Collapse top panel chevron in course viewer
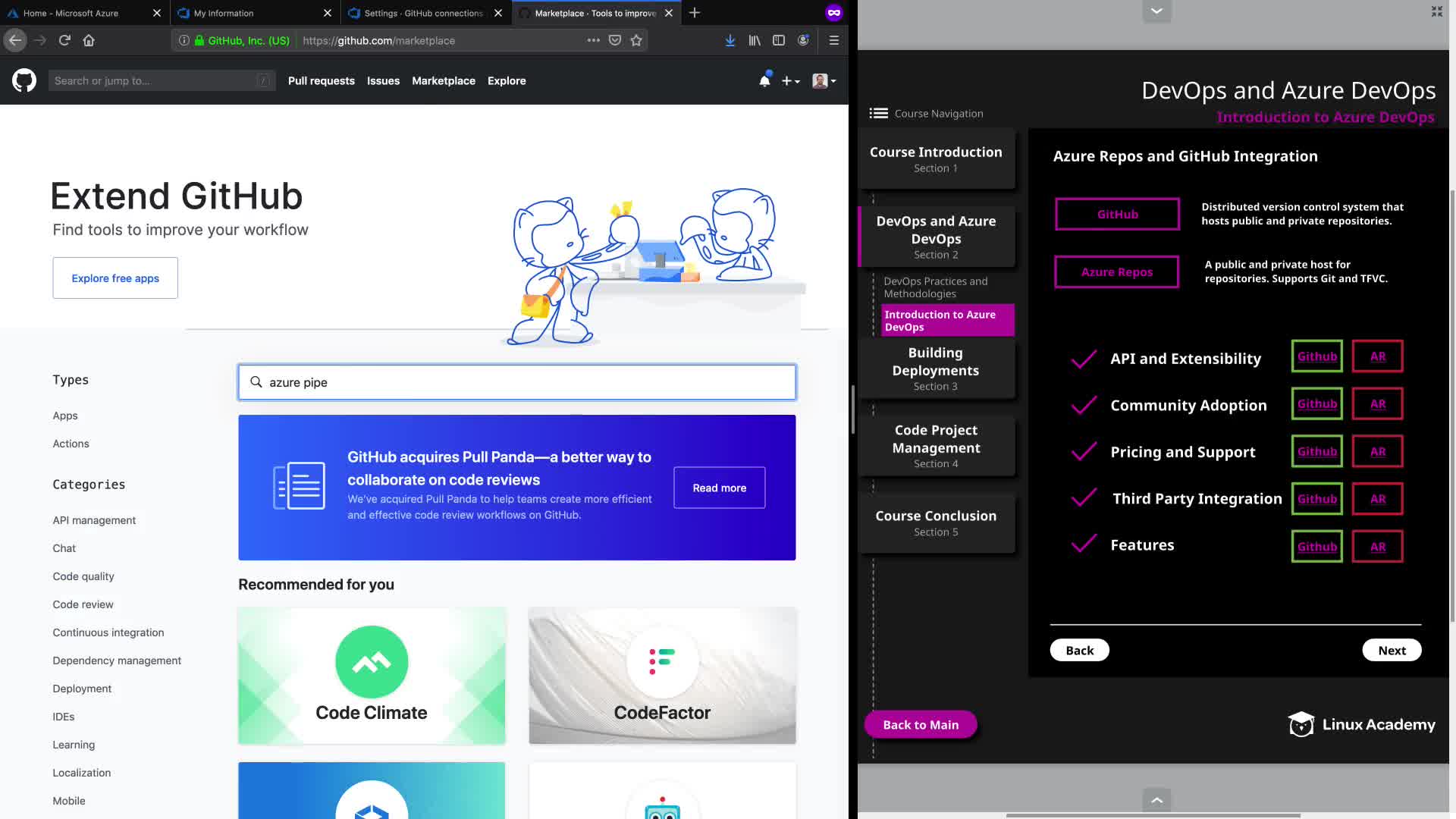 tap(1156, 11)
